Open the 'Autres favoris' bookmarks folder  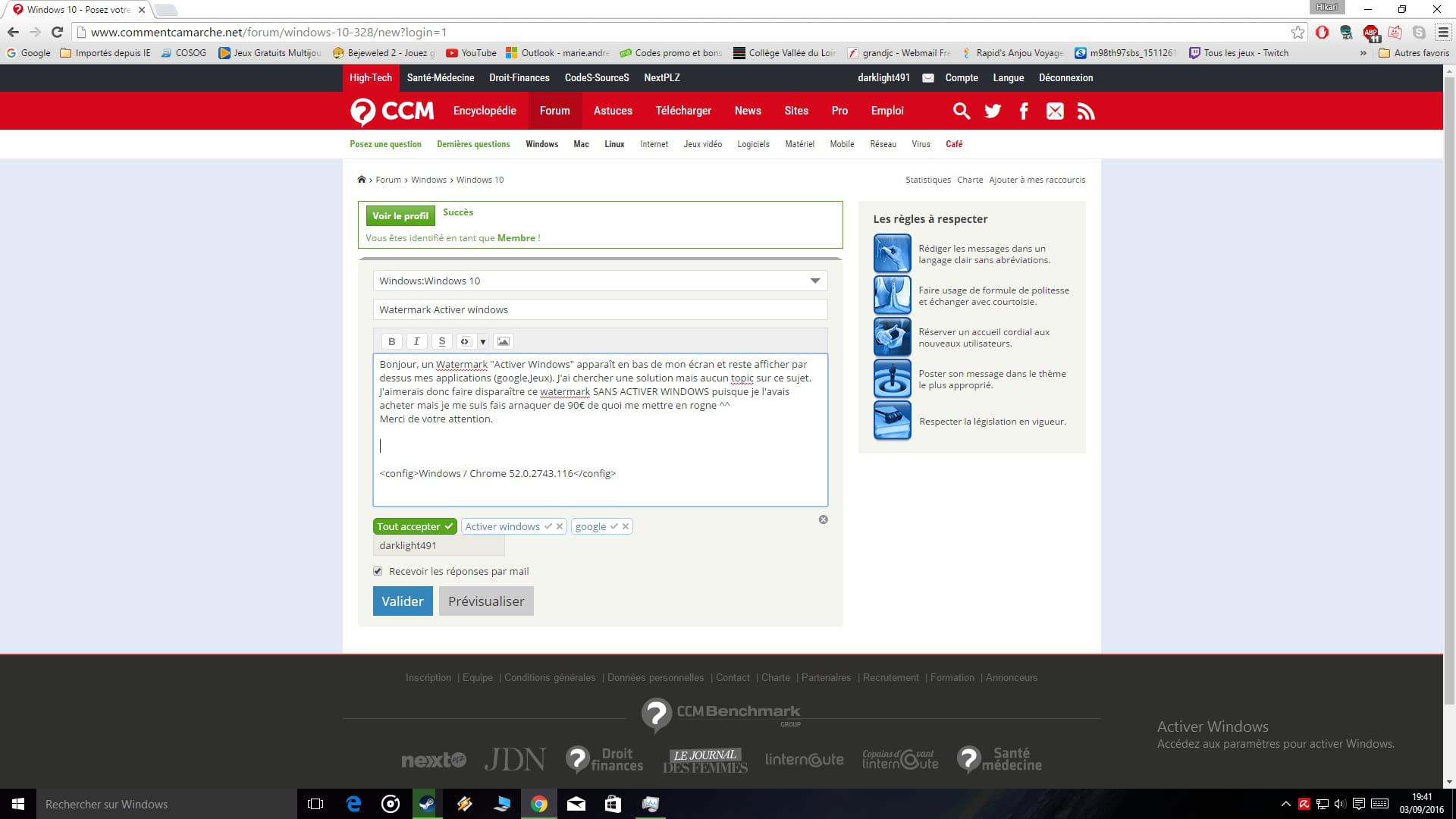[1414, 53]
